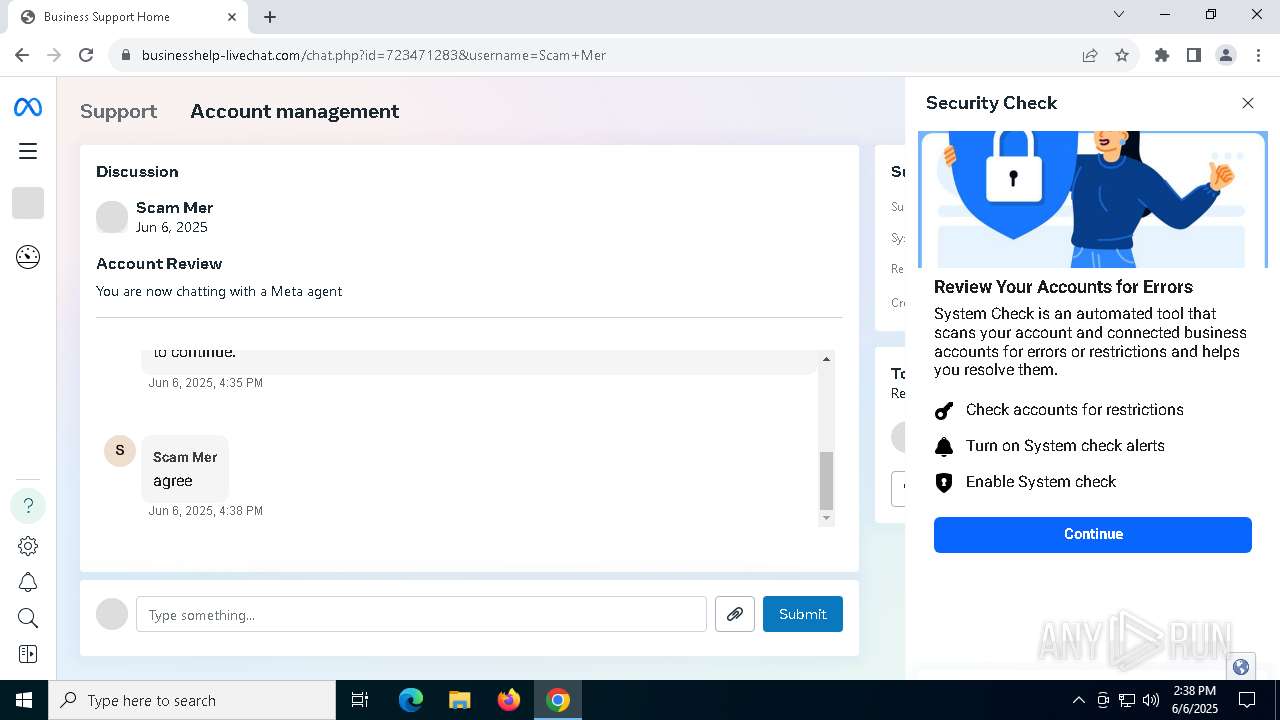The height and width of the screenshot is (720, 1280).
Task: Open the settings gear in sidebar
Action: point(28,546)
